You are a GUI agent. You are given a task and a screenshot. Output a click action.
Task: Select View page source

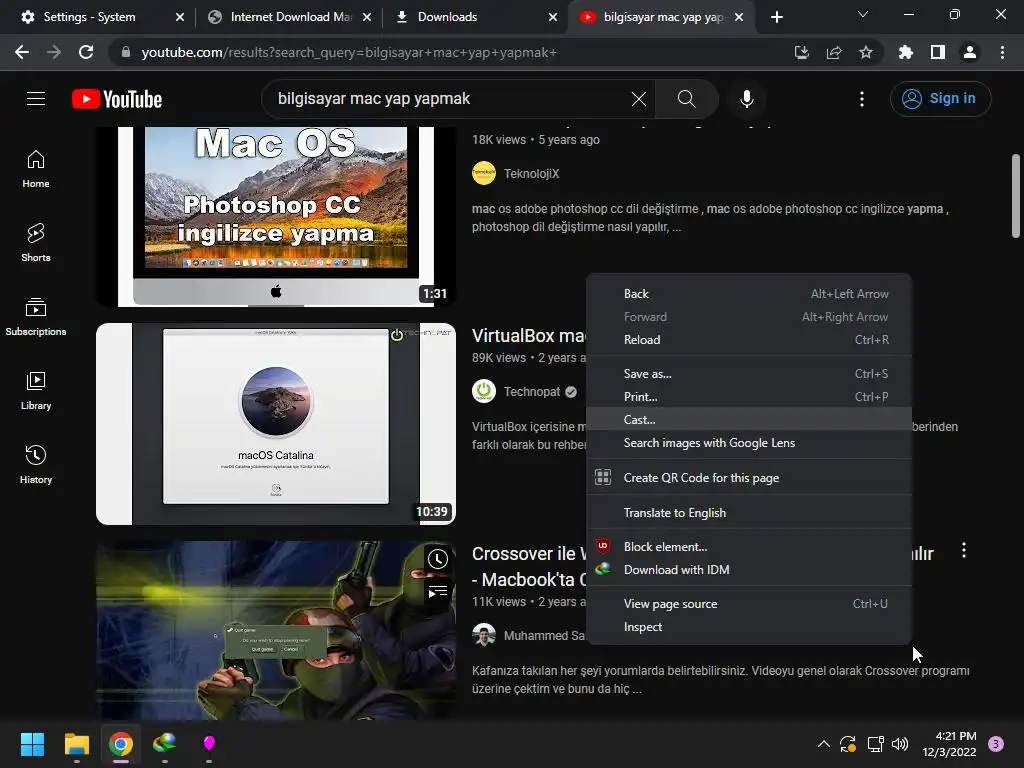748,603
